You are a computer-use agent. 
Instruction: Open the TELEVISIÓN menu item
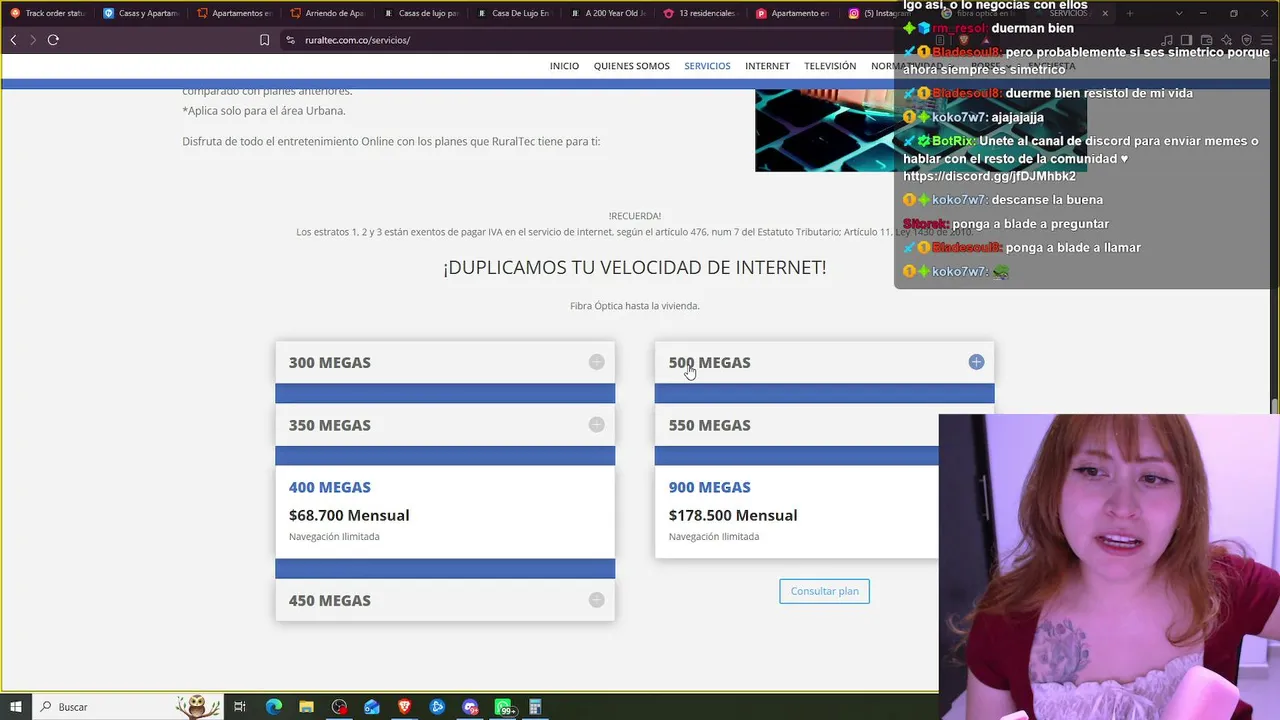point(830,66)
